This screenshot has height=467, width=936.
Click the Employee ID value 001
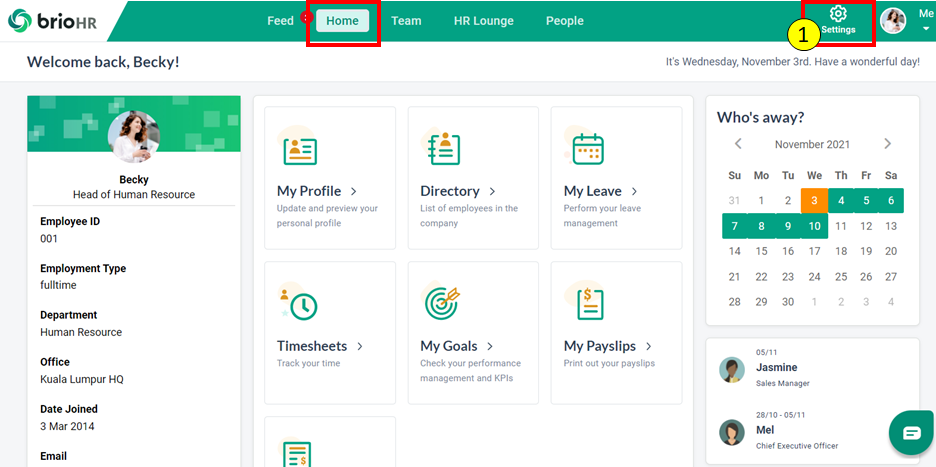point(49,239)
